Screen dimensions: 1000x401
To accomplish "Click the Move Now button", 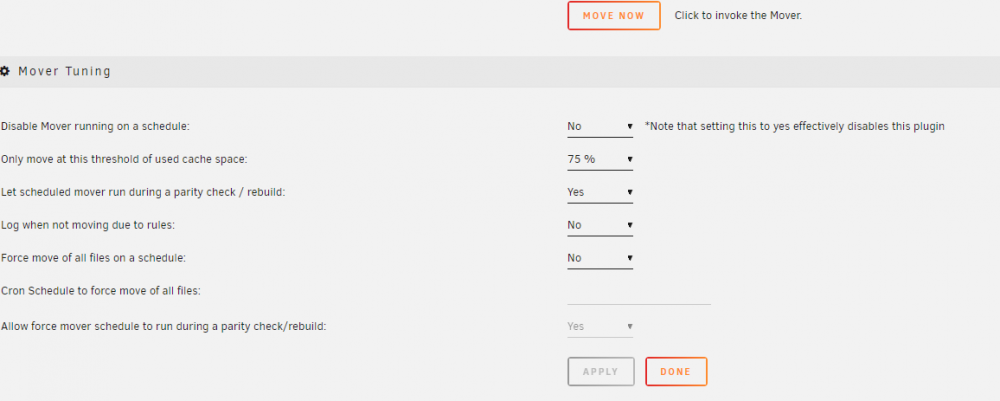I will click(x=614, y=16).
